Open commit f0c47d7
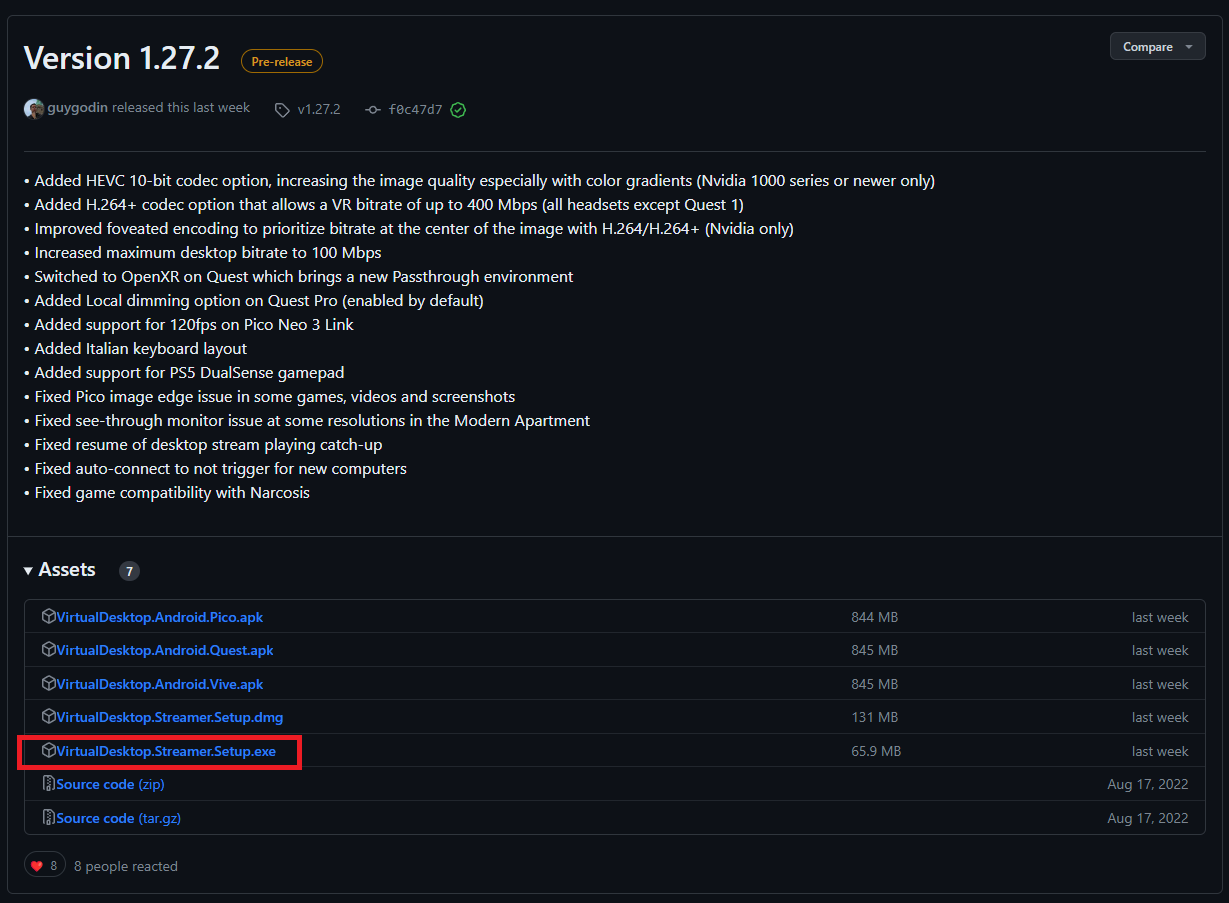 coord(415,109)
